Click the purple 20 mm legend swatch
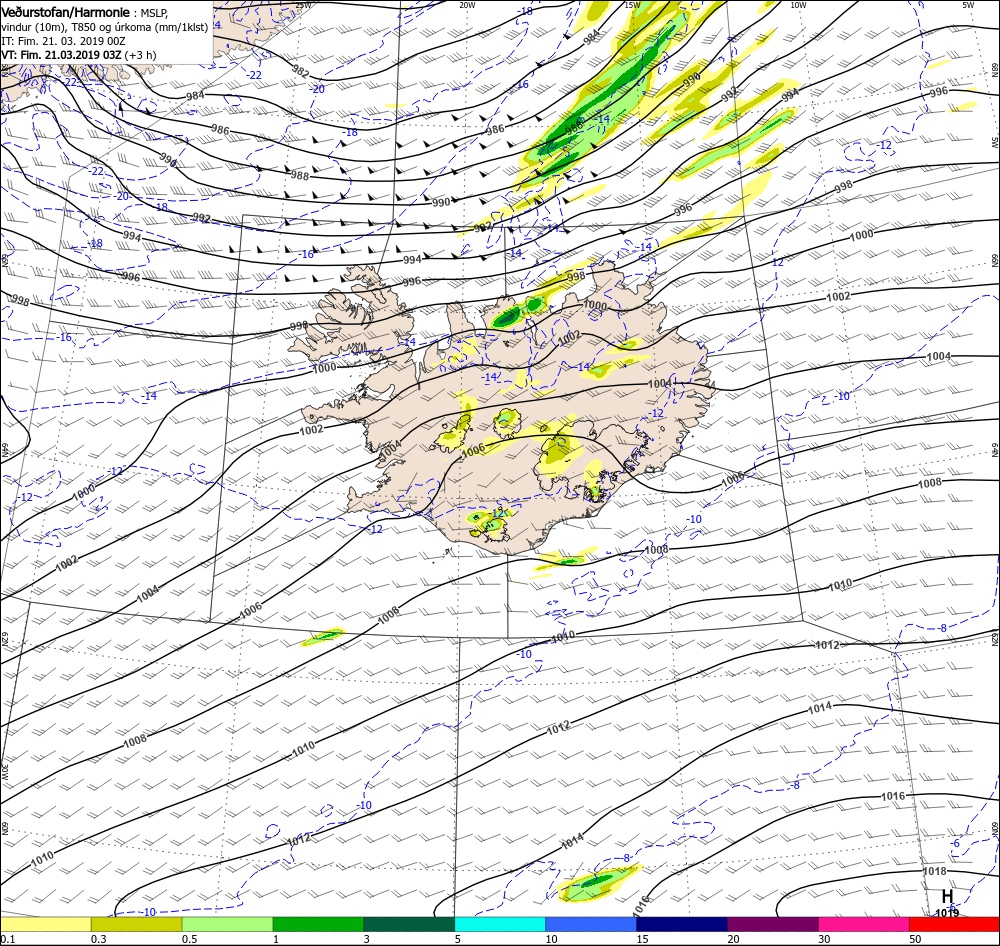Screen dimensions: 1000x946 [772, 925]
